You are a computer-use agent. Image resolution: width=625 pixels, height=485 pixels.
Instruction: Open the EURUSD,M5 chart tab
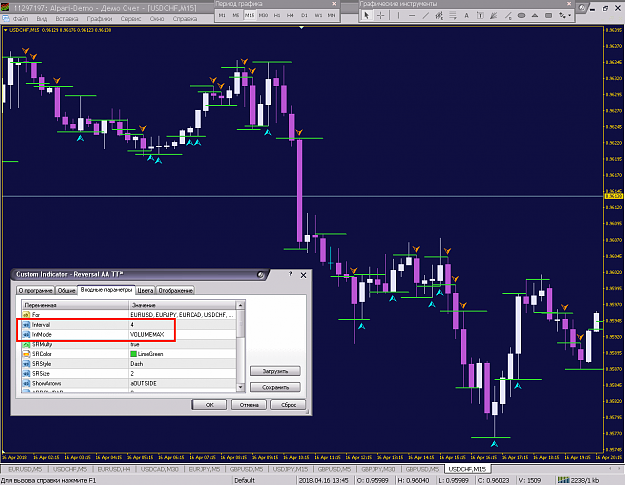(x=25, y=469)
